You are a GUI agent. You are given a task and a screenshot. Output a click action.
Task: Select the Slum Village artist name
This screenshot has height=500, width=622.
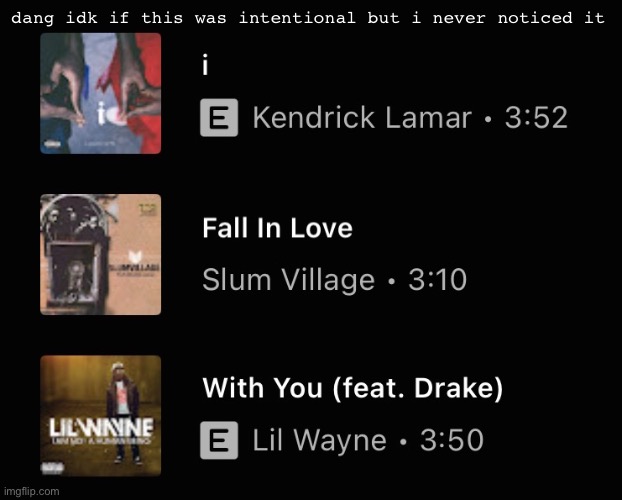[288, 280]
